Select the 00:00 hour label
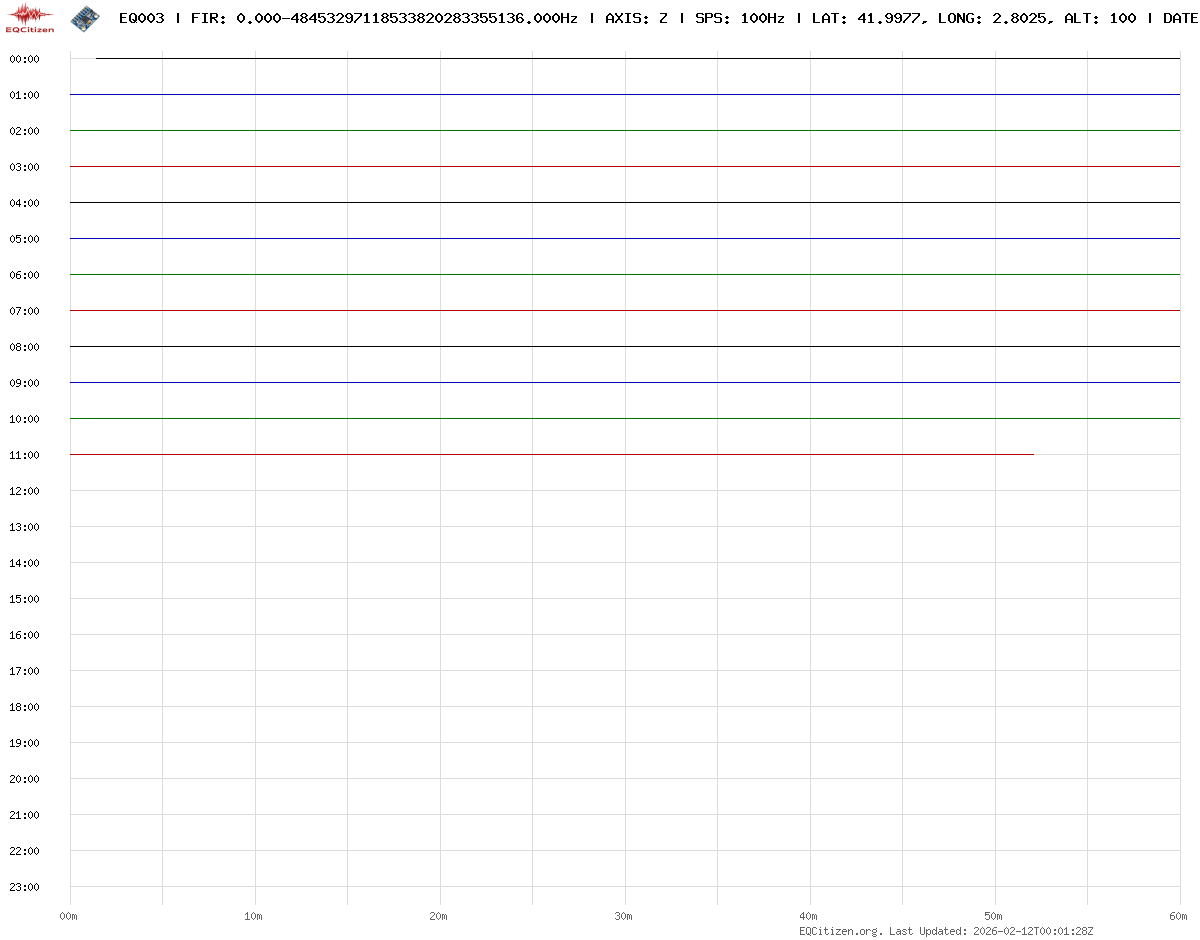Viewport: 1200px width, 940px height. coord(24,59)
